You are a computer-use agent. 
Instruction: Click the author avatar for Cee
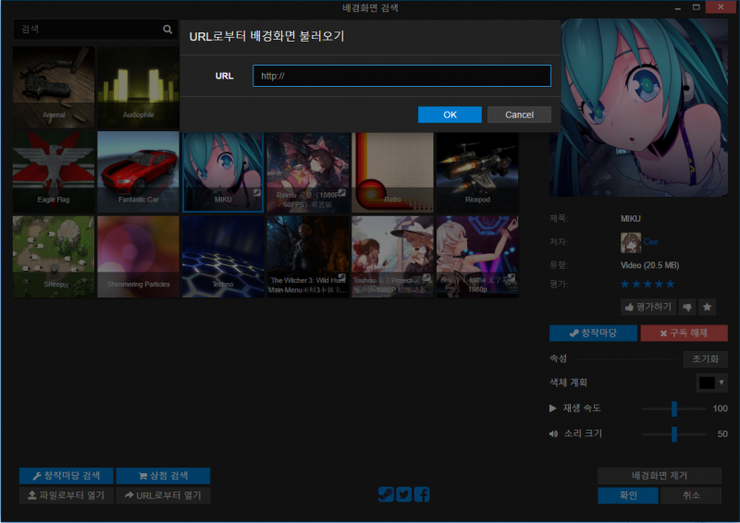[x=631, y=242]
